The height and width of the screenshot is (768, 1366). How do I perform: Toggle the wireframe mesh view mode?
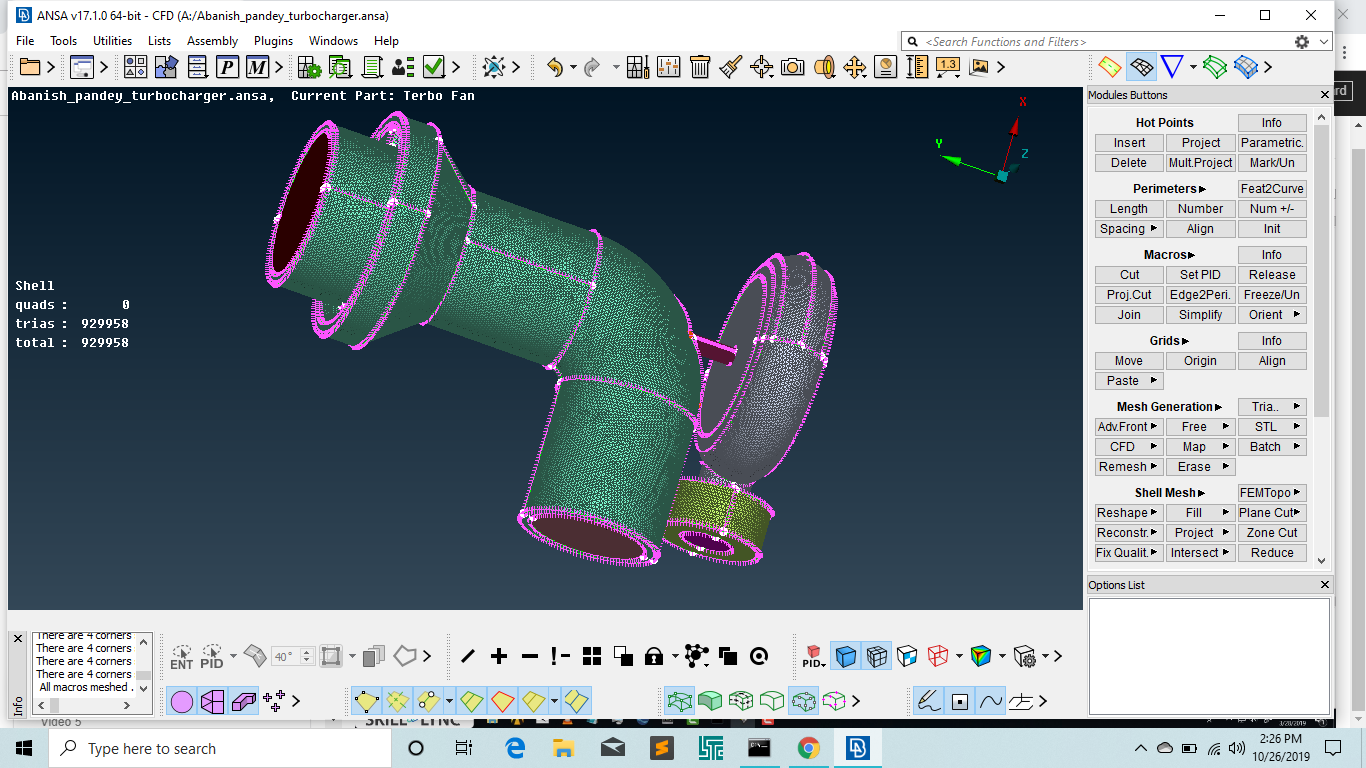(876, 656)
